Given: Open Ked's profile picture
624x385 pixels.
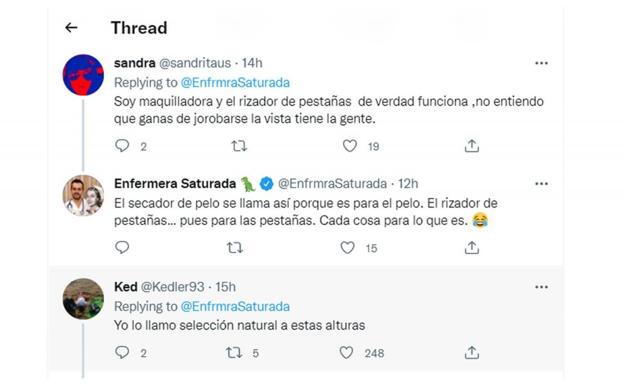Looking at the screenshot, I should (x=83, y=299).
